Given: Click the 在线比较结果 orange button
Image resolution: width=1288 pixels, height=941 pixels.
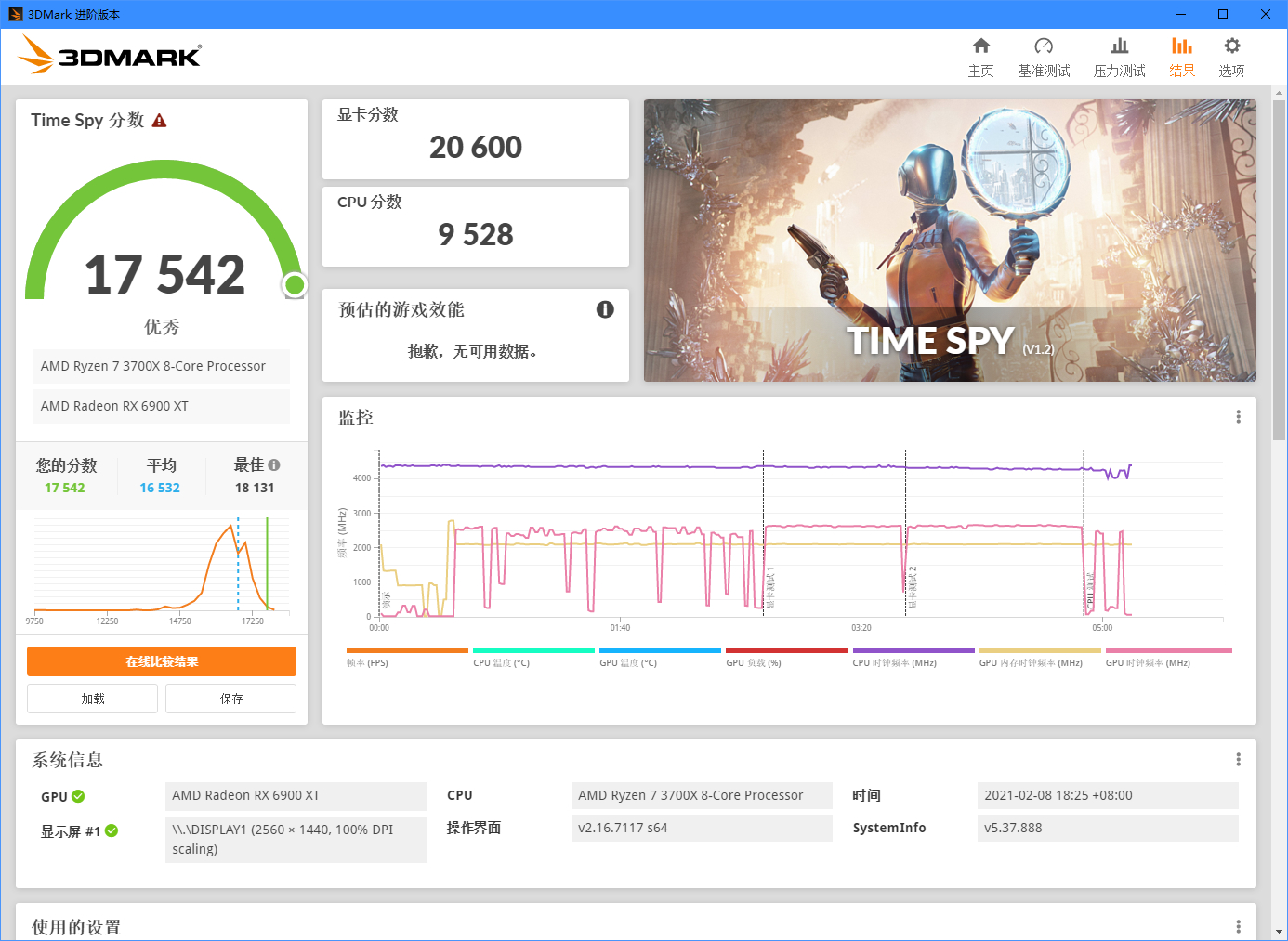Looking at the screenshot, I should [x=162, y=661].
